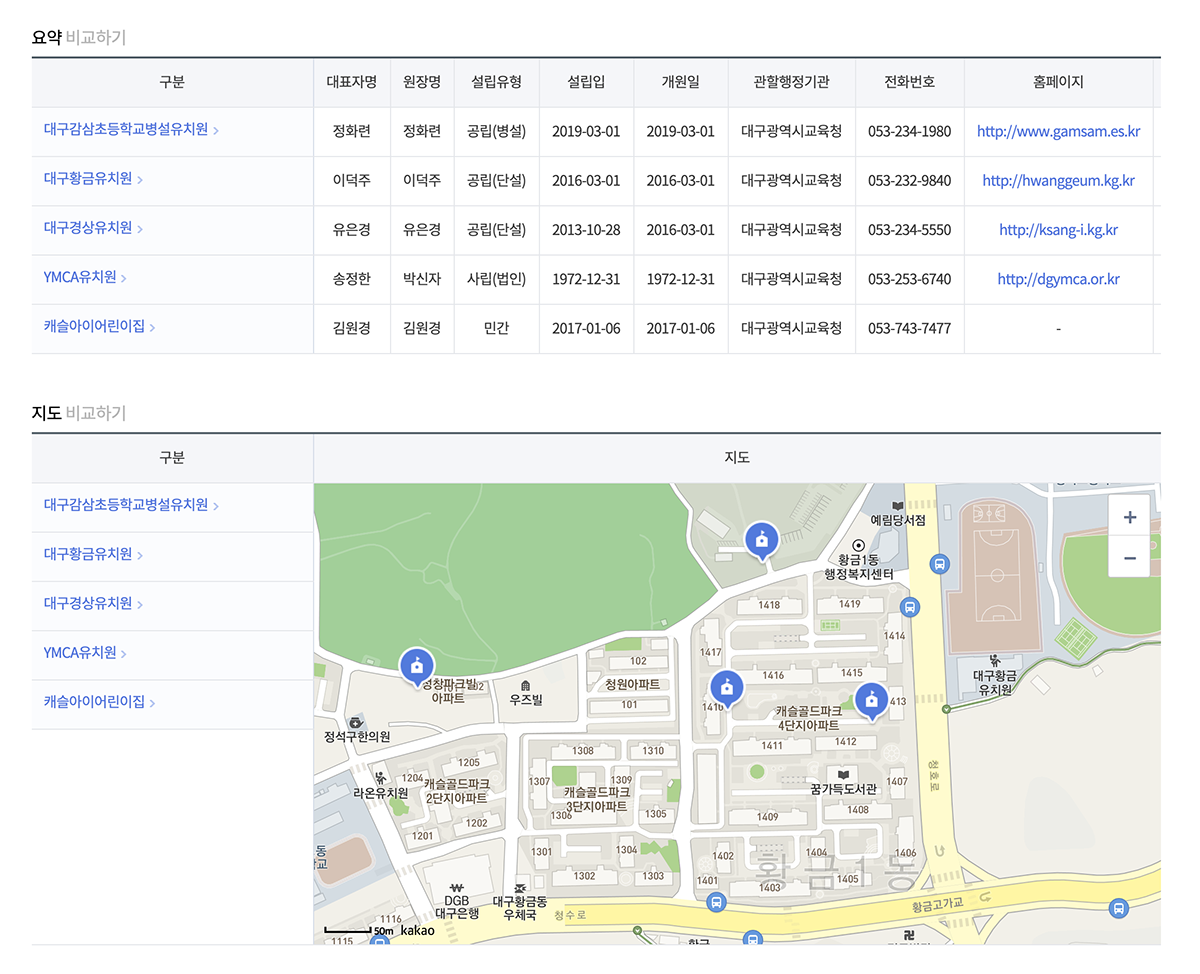Open 대구황금유치원 in the map list
This screenshot has height=974, width=1200.
88,554
